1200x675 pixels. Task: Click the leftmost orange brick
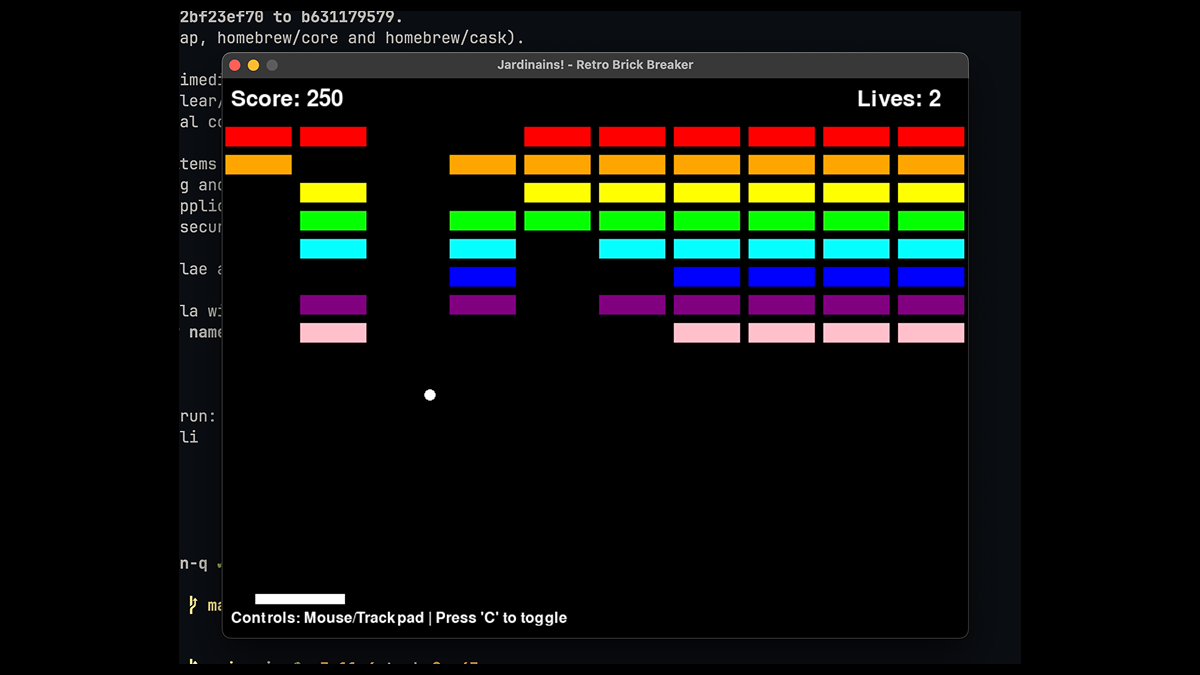coord(258,165)
